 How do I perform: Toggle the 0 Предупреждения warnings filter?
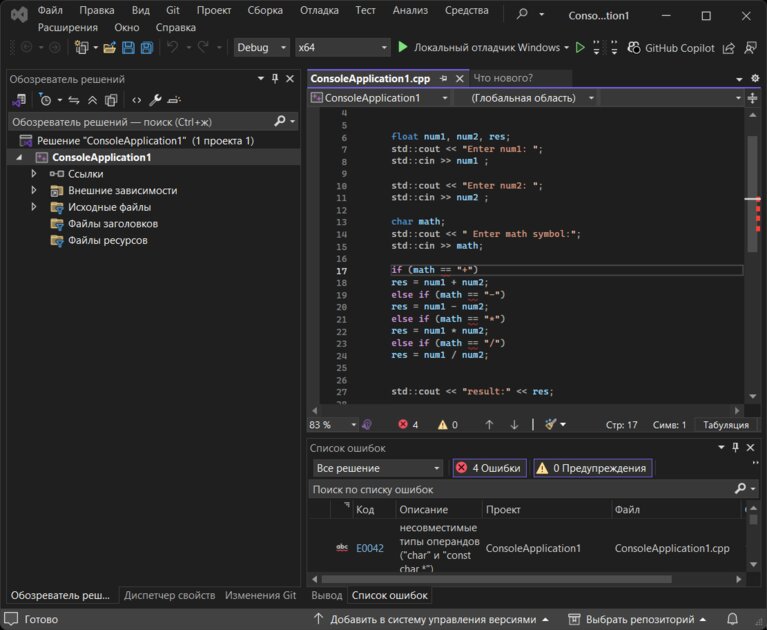pos(592,468)
